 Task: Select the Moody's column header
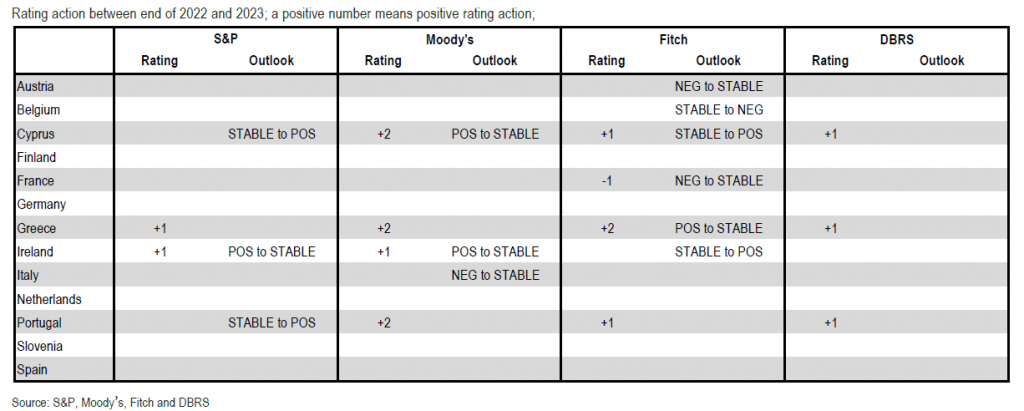coord(449,40)
